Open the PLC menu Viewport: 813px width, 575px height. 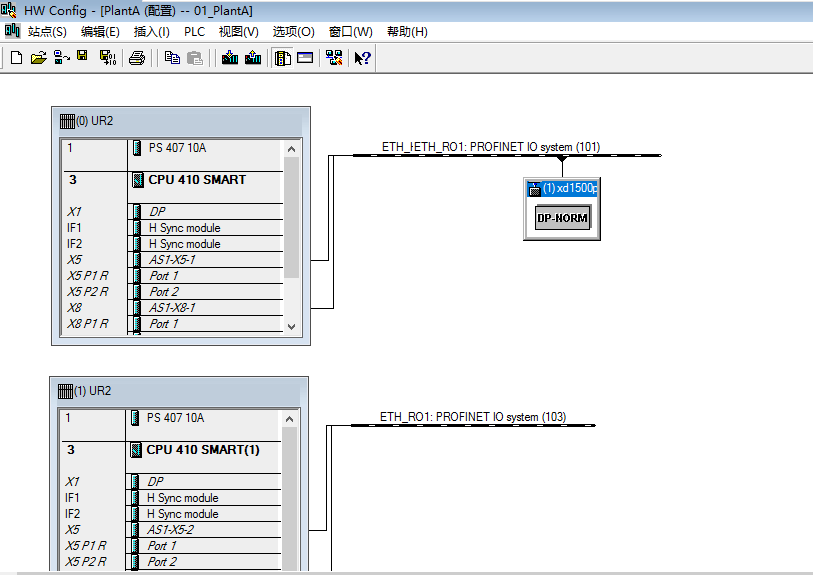click(x=194, y=32)
